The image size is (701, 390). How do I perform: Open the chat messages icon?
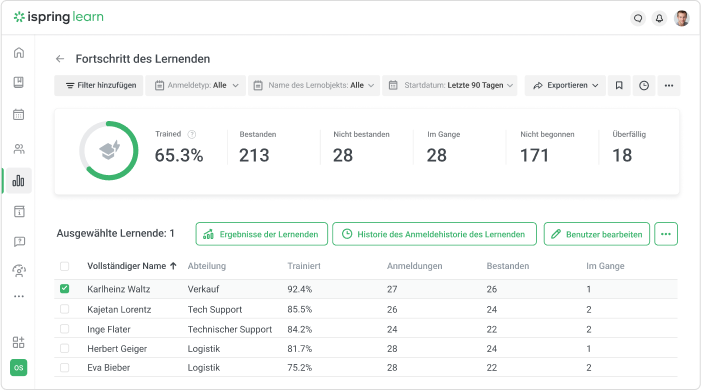(638, 18)
